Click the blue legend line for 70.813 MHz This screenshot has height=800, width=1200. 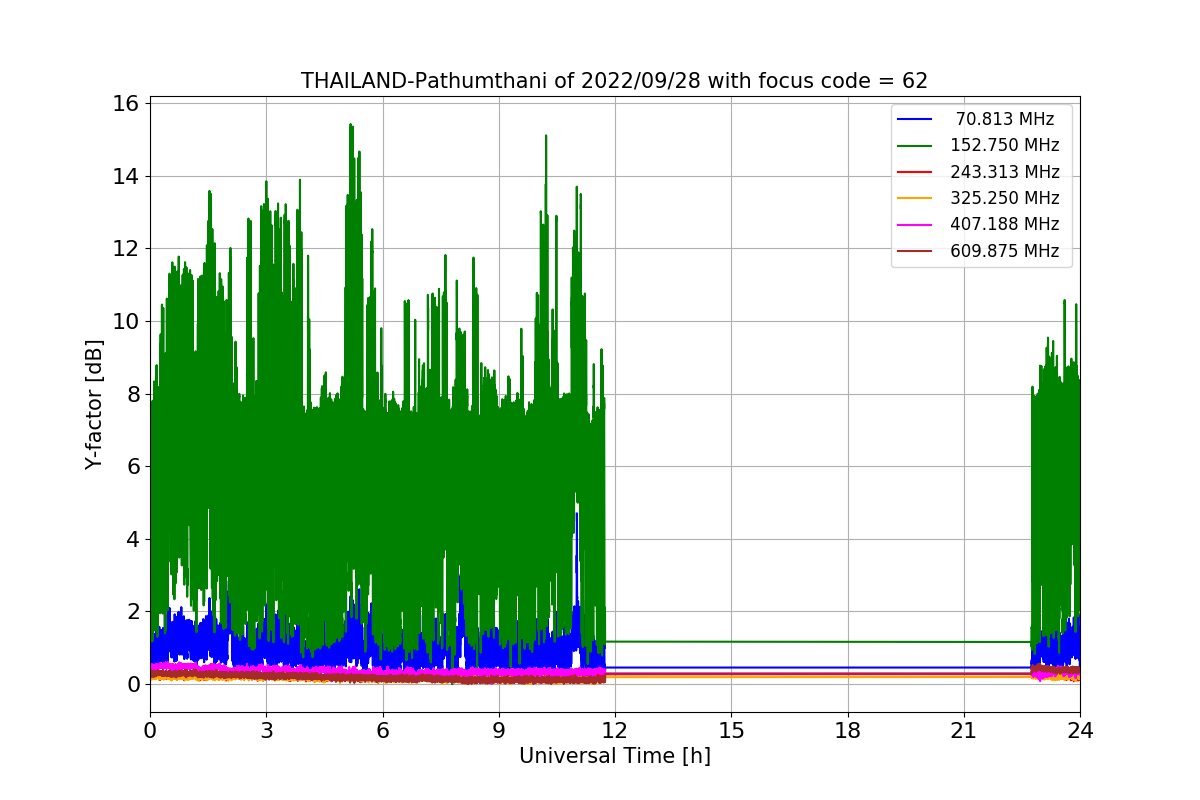pos(915,119)
